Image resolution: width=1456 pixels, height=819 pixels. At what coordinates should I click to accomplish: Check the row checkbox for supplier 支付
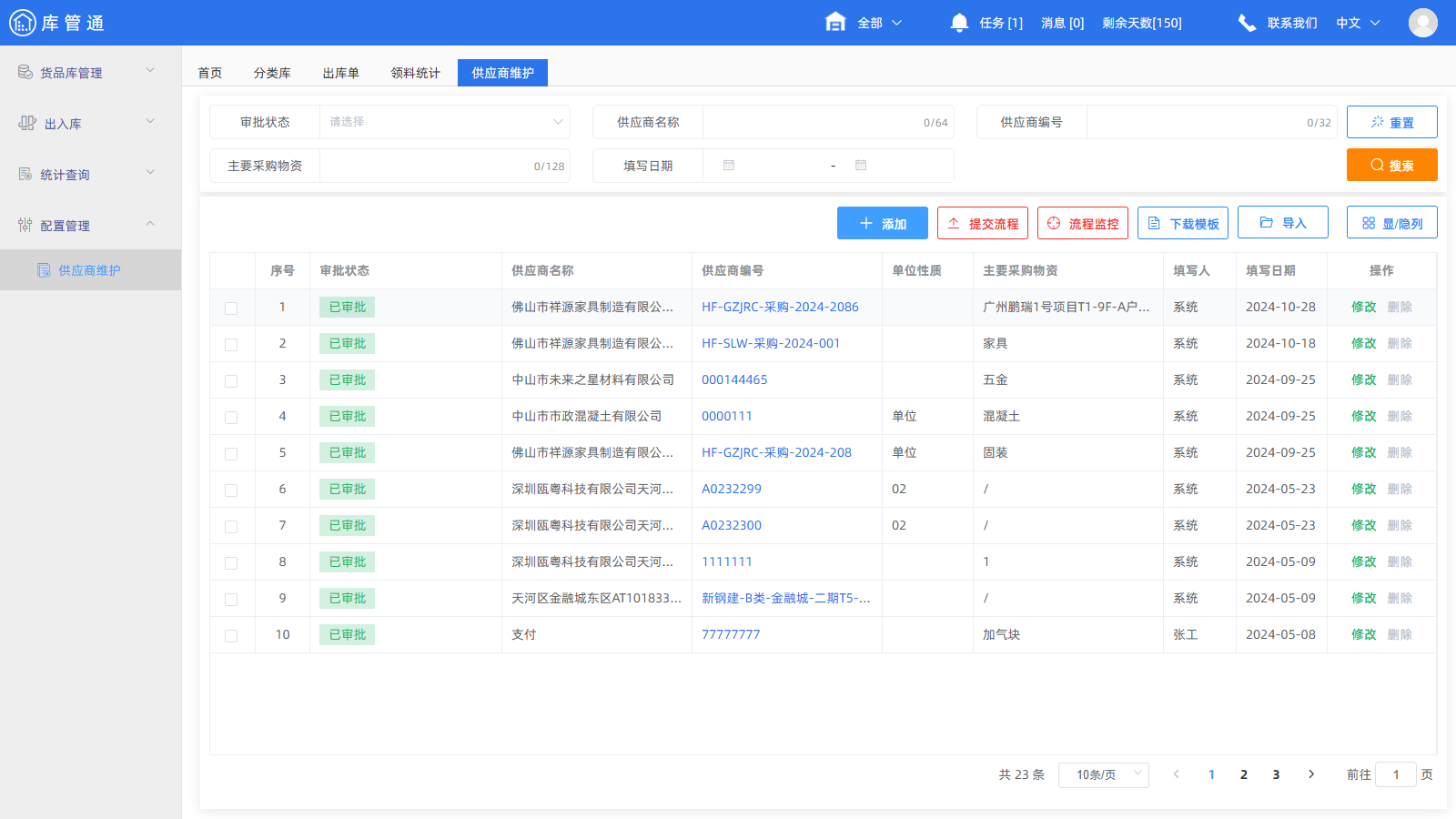coord(232,635)
